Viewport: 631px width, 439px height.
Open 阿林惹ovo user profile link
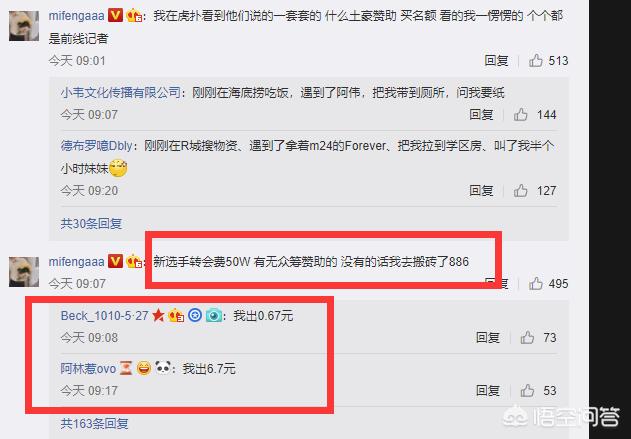(88, 368)
